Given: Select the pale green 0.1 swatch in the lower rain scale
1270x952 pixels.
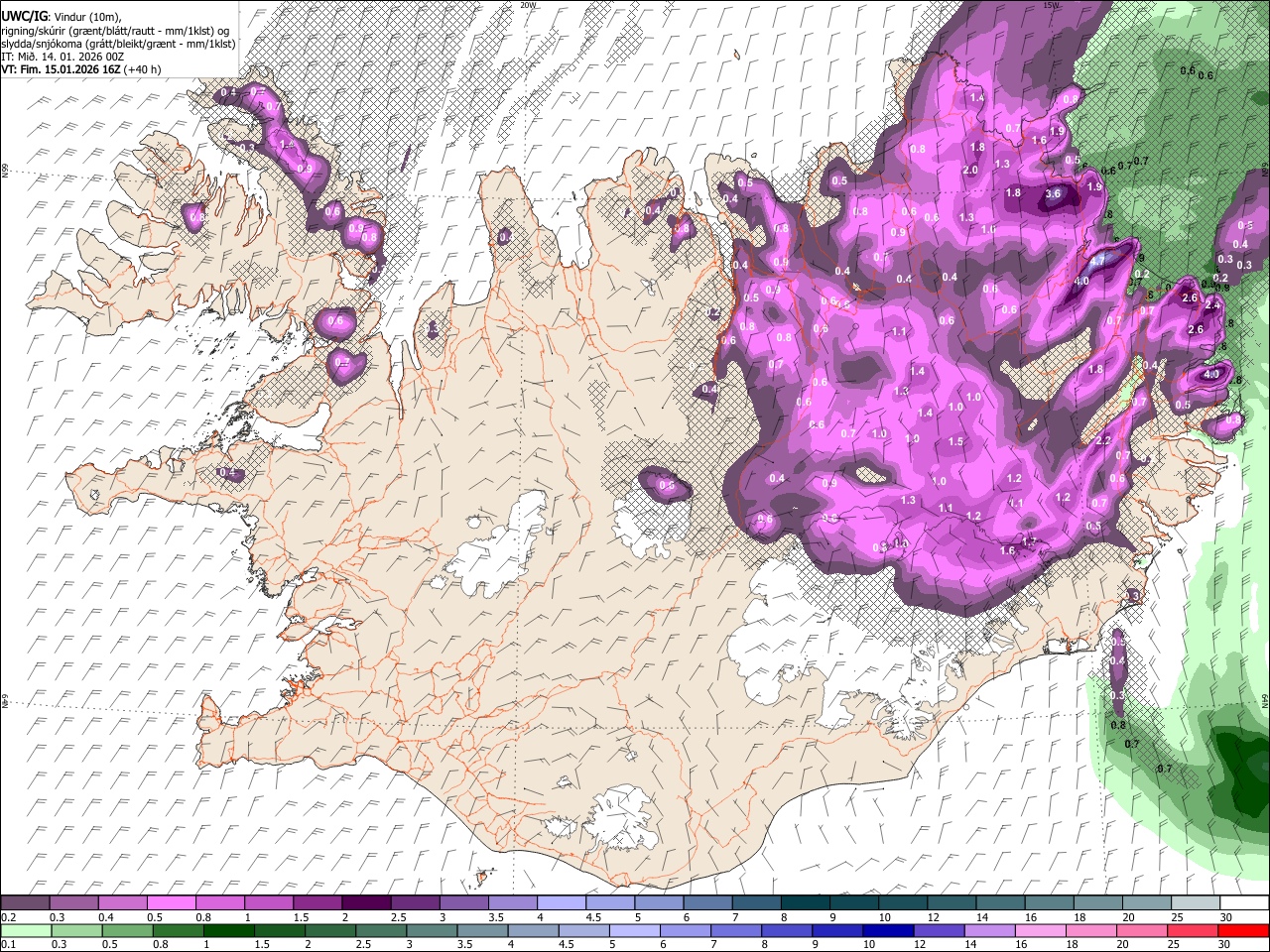Looking at the screenshot, I should (26, 930).
